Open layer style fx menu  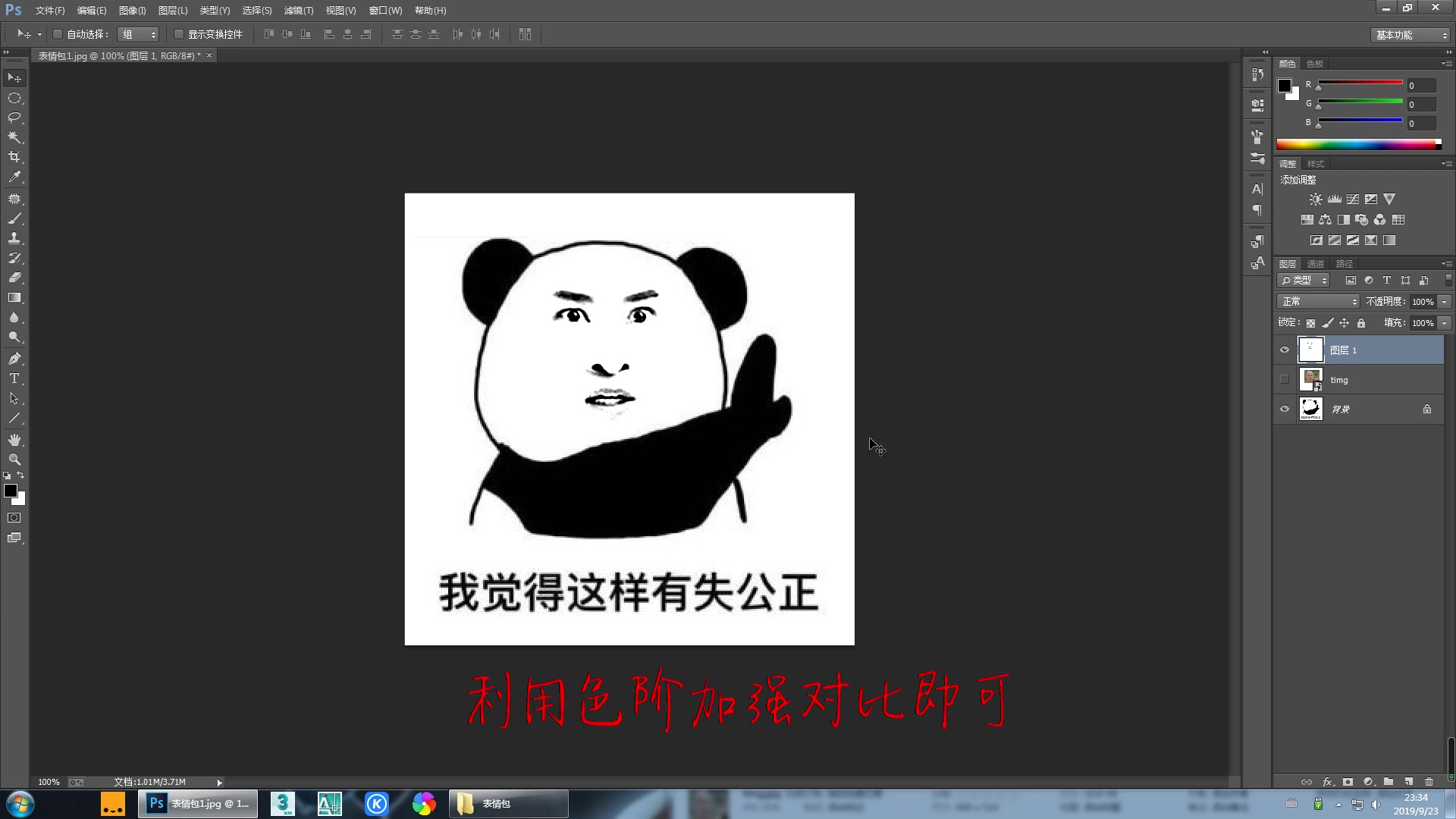click(x=1328, y=782)
